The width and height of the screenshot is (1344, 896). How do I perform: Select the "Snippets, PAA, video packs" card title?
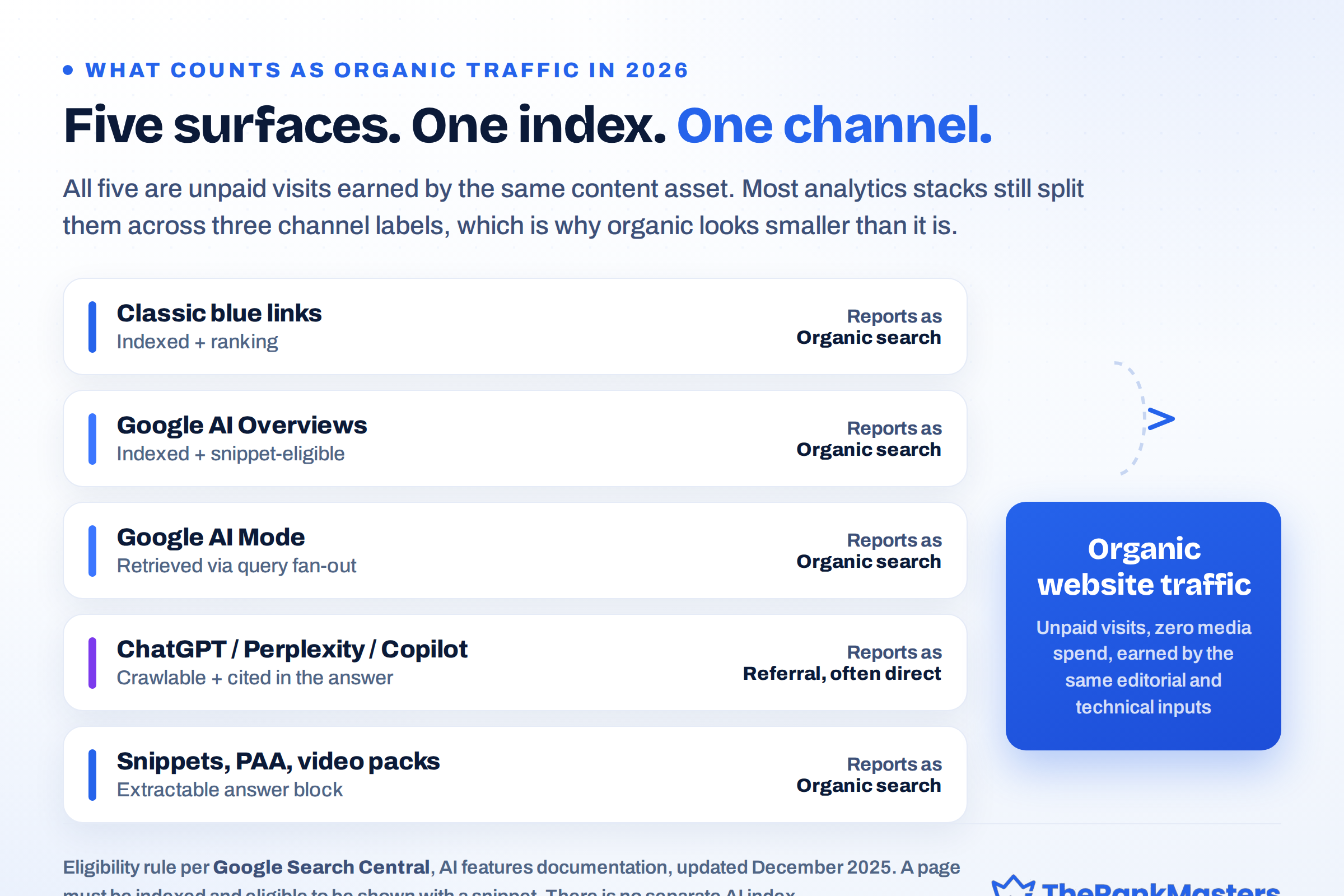pos(278,761)
